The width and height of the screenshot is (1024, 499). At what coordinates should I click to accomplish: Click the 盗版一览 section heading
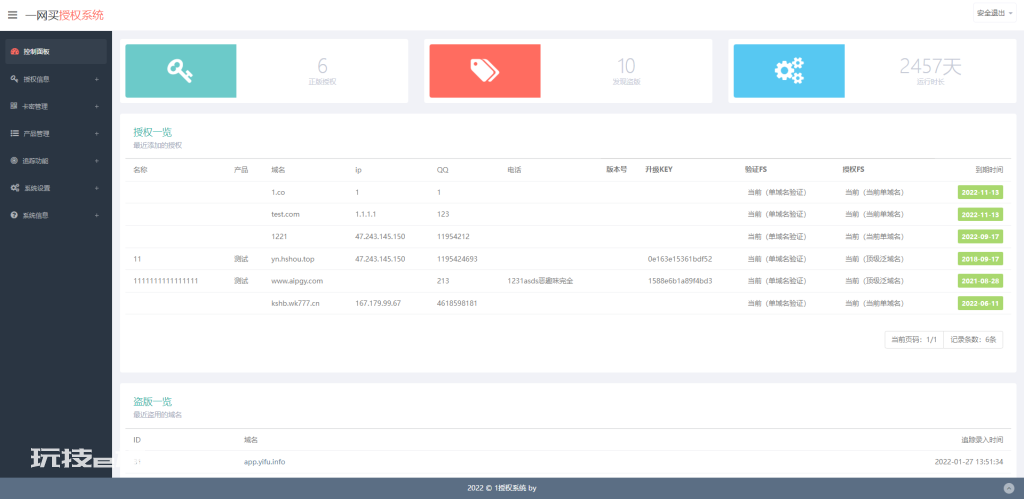pyautogui.click(x=153, y=402)
